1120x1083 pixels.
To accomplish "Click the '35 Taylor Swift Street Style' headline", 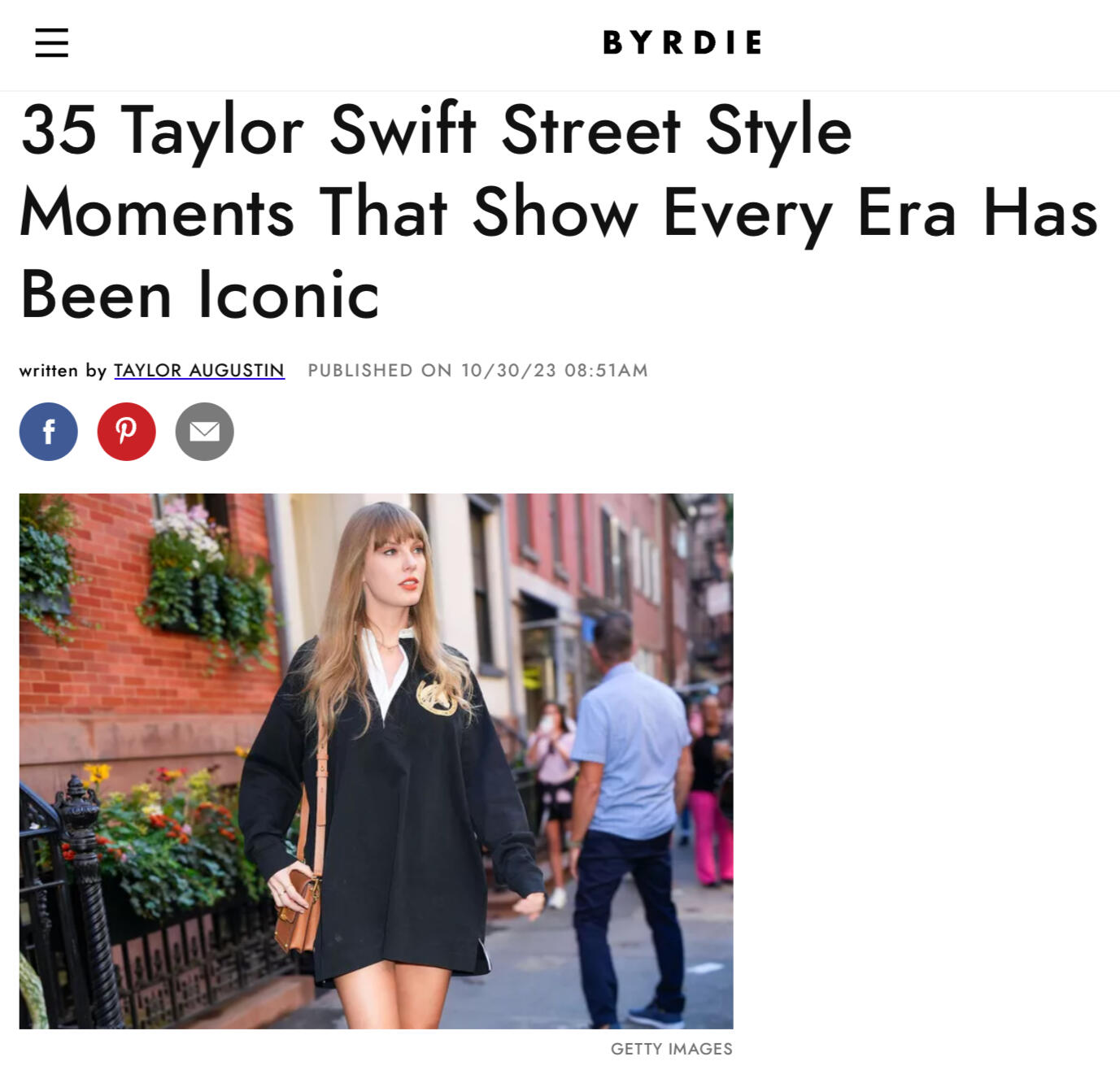I will [437, 129].
